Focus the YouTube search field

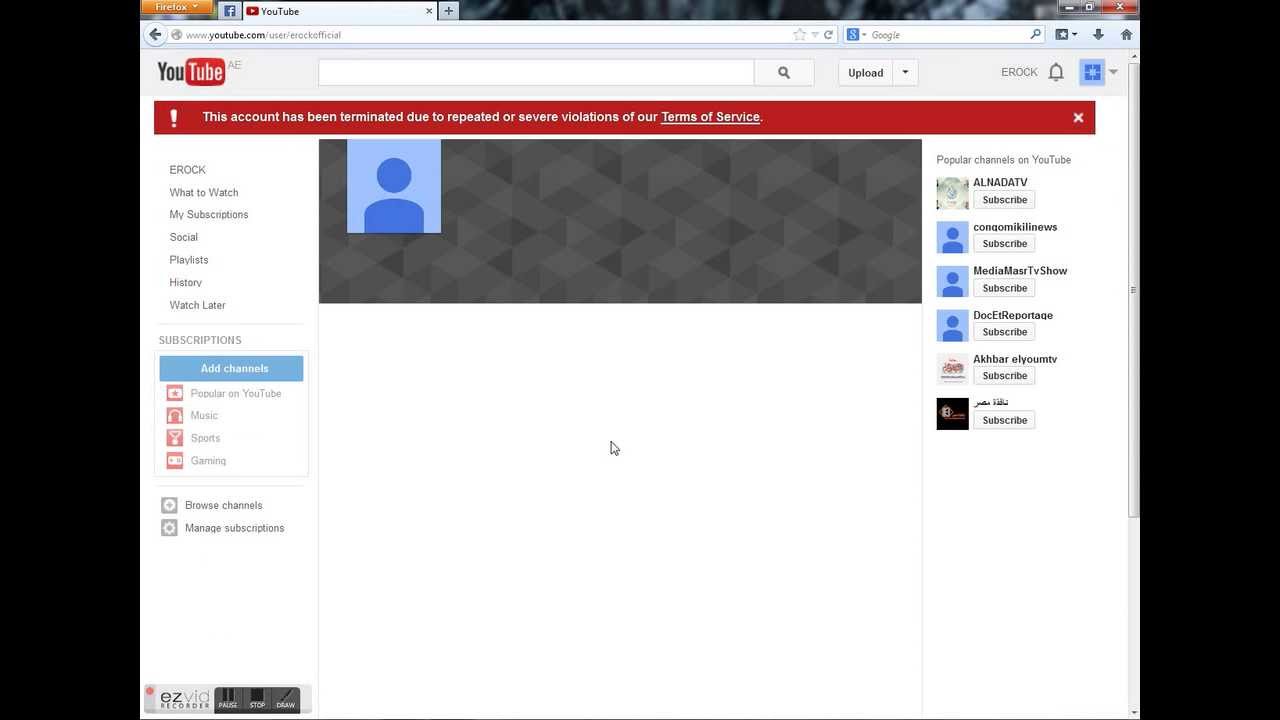pos(536,72)
